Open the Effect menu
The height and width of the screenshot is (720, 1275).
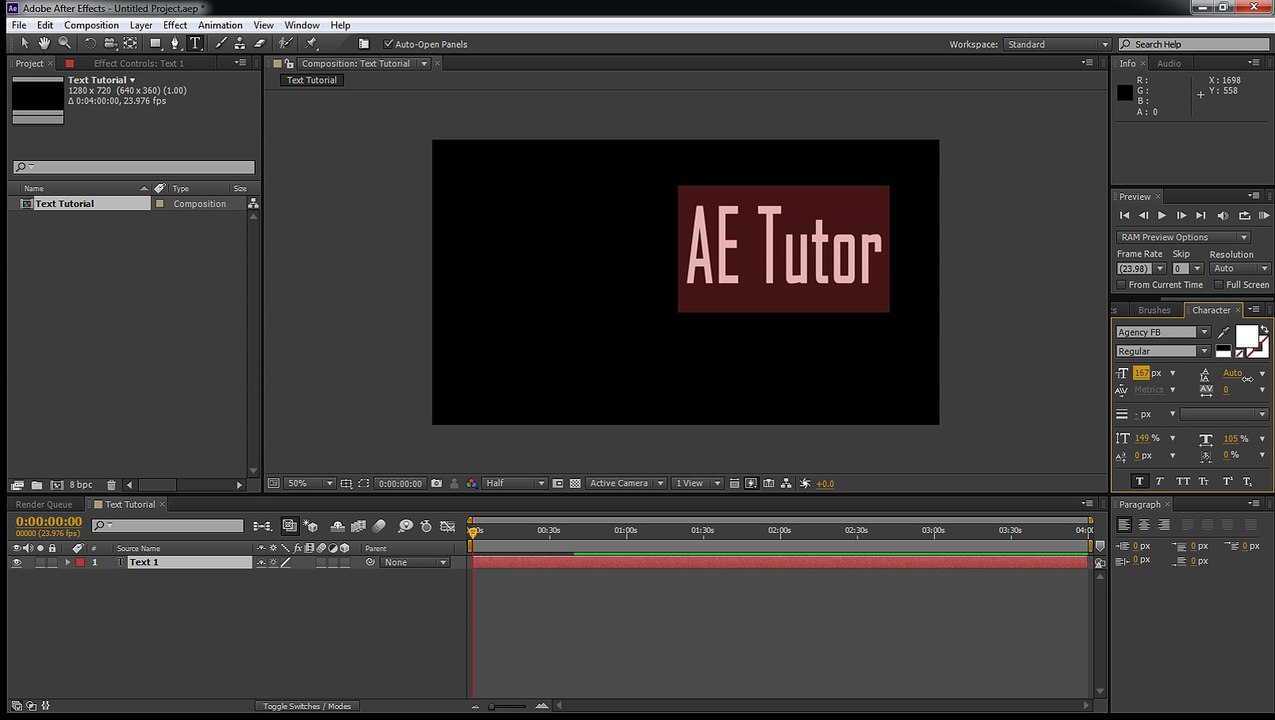pyautogui.click(x=175, y=25)
